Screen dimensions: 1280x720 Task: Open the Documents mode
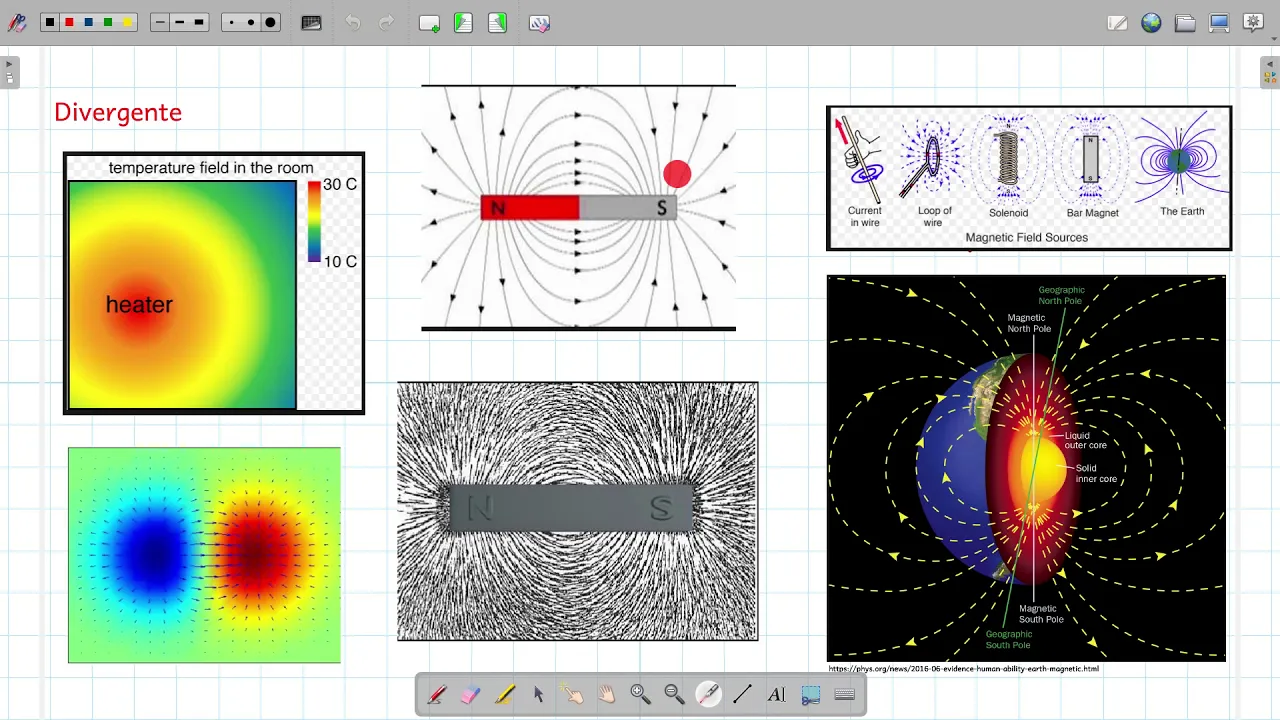1185,23
